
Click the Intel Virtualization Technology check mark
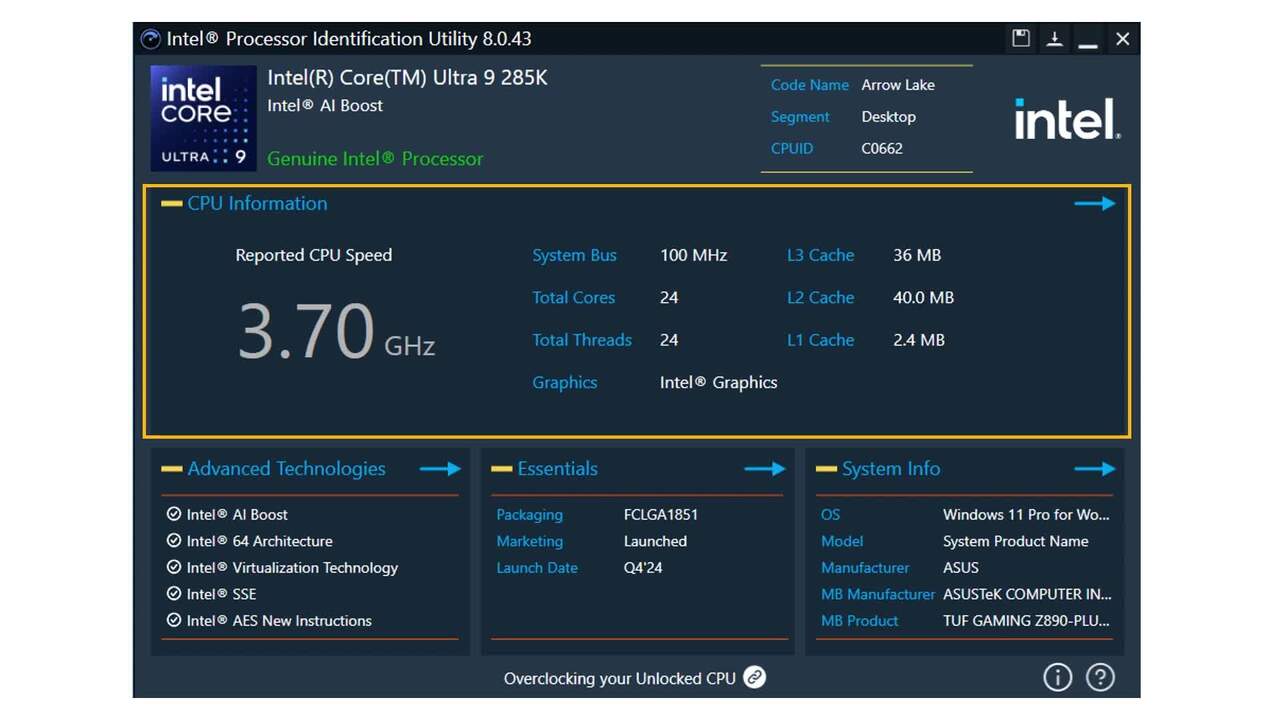click(174, 567)
